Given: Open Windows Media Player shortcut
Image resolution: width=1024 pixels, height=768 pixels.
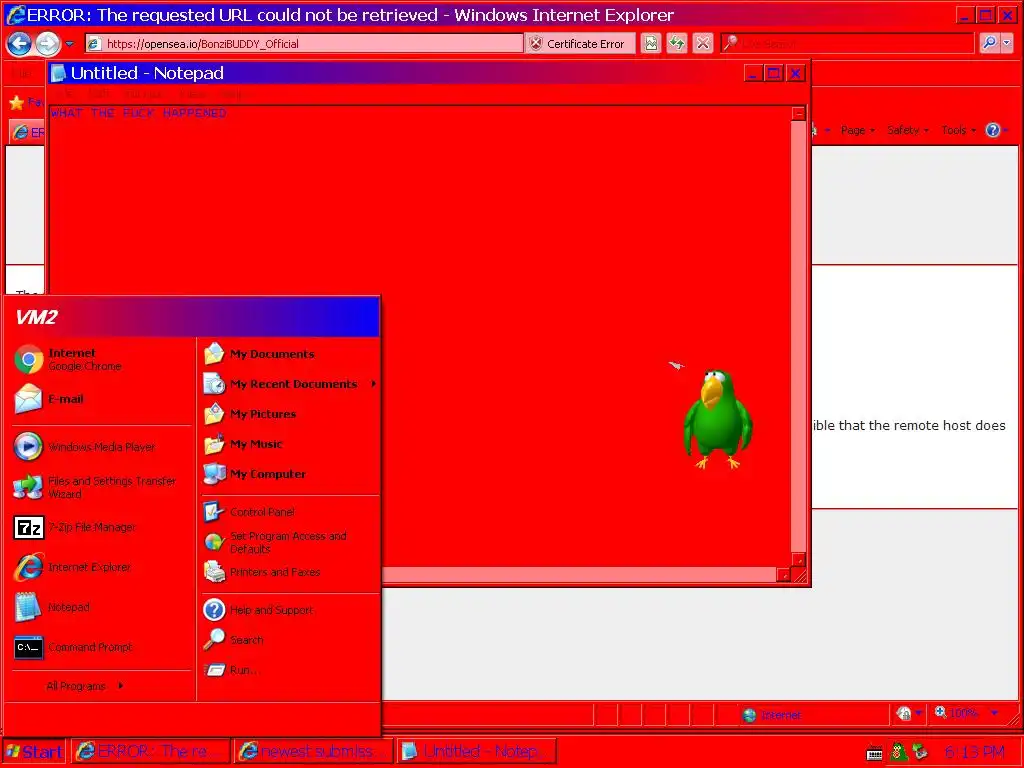Looking at the screenshot, I should click(x=101, y=447).
